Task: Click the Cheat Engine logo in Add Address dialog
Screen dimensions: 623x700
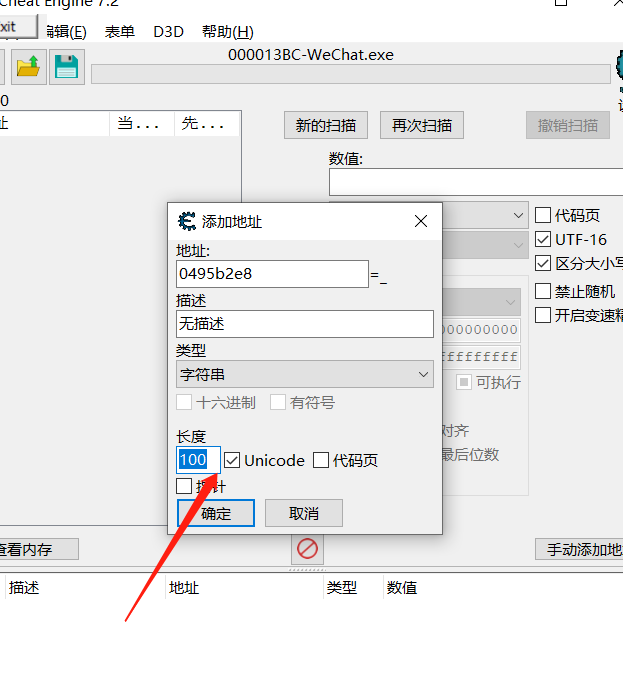Action: pyautogui.click(x=187, y=221)
